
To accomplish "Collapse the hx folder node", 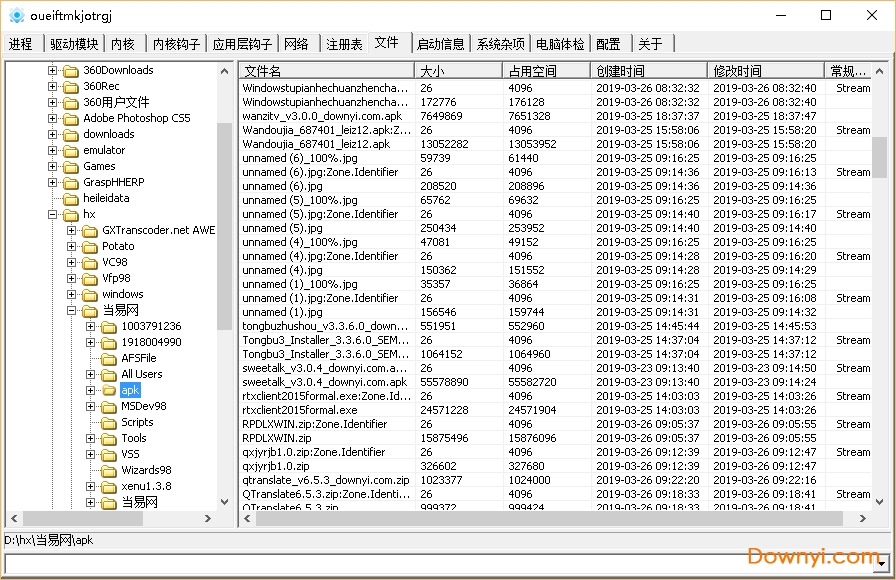I will pyautogui.click(x=53, y=214).
